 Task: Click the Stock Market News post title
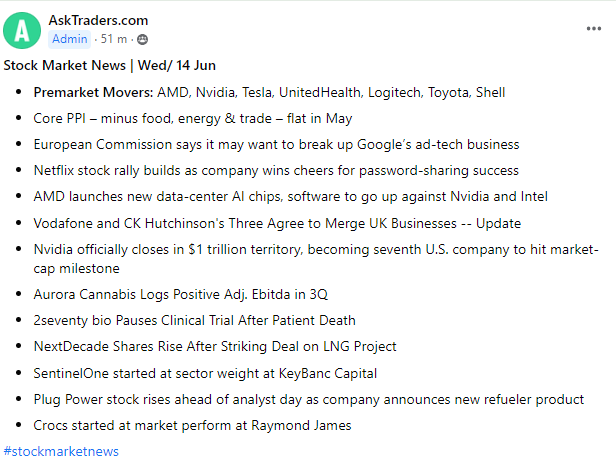point(110,66)
